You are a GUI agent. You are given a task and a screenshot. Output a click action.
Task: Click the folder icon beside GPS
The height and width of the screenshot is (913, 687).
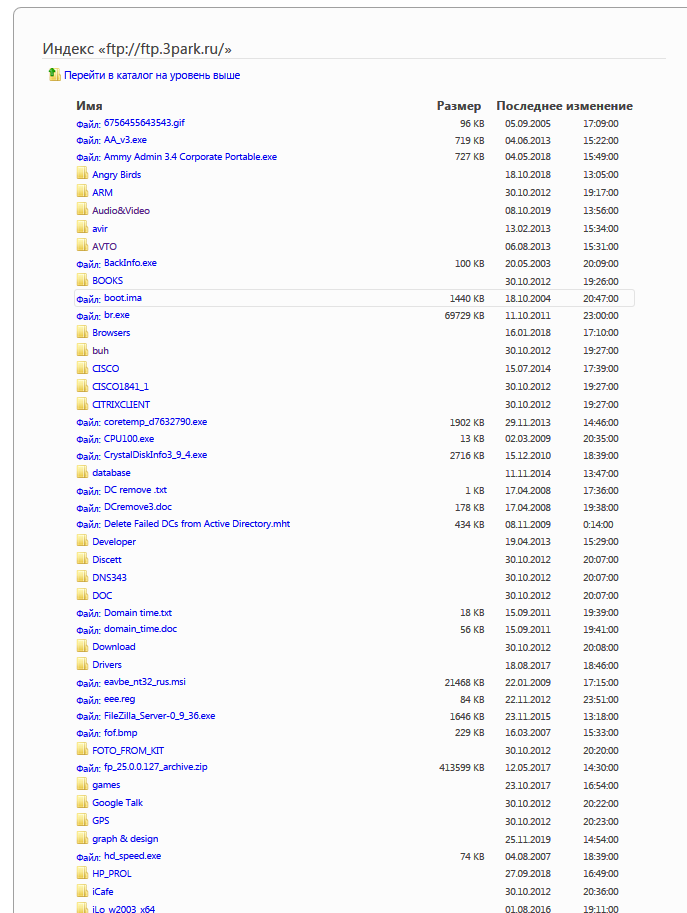(x=83, y=820)
